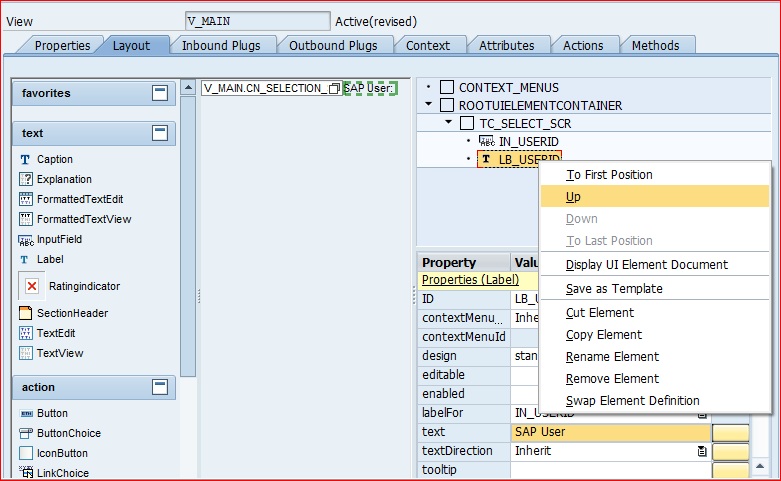Screen dimensions: 781x481
Task: Click the LB_USERID label icon in tree
Action: pyautogui.click(x=486, y=159)
